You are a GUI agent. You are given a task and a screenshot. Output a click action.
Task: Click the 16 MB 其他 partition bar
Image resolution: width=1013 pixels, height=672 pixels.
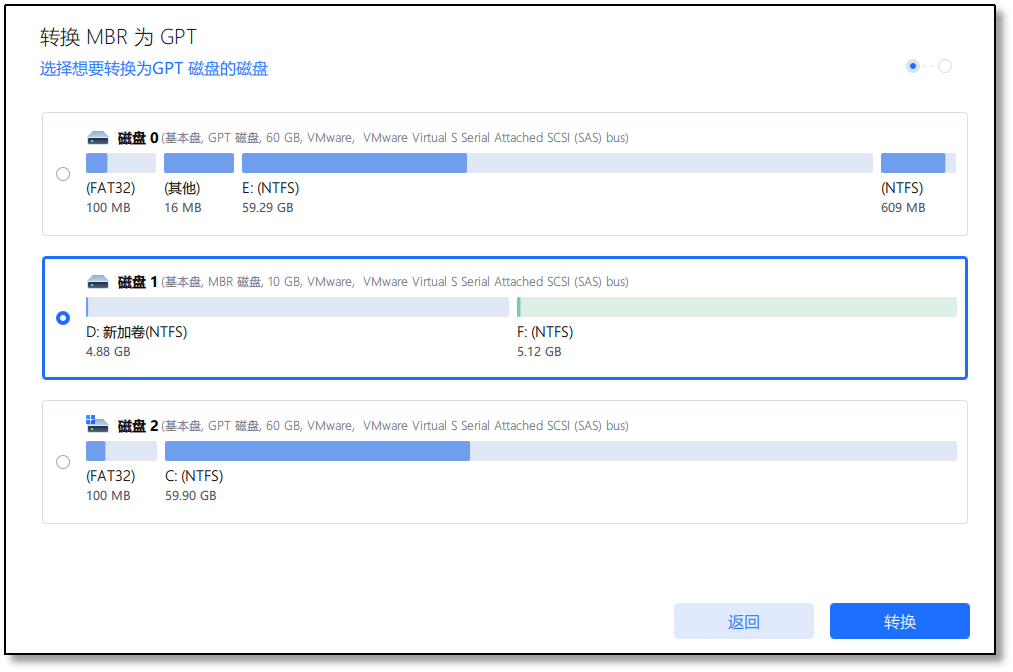click(198, 163)
